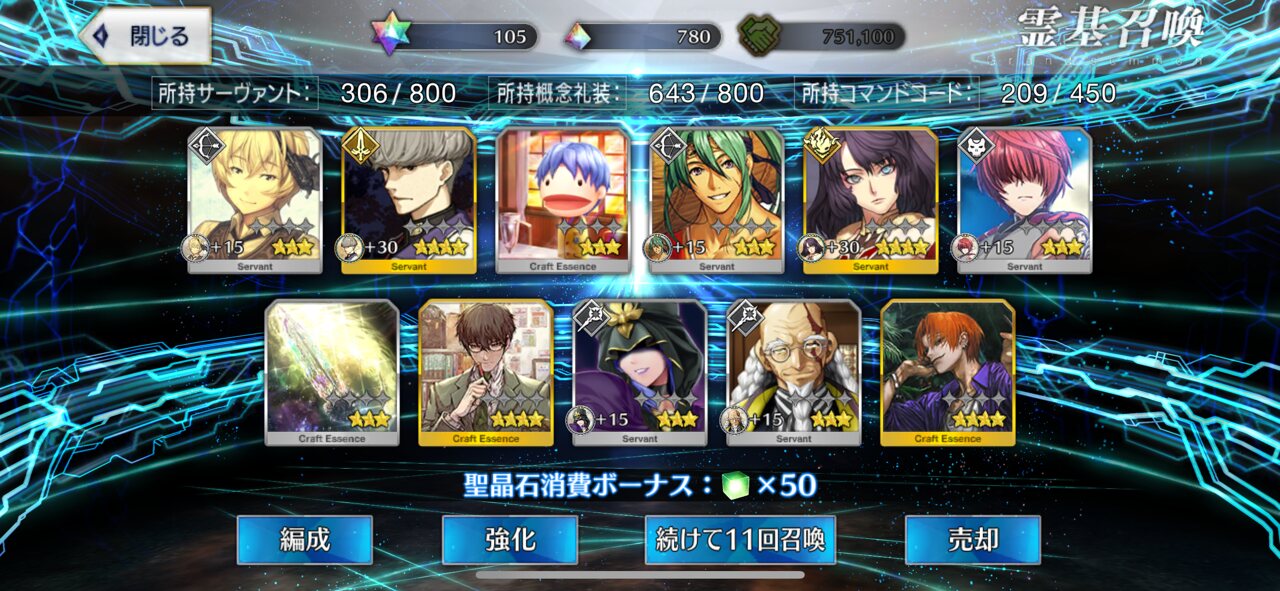Image resolution: width=1280 pixels, height=591 pixels.
Task: Tap the green handshake Friend Point icon
Action: 759,36
